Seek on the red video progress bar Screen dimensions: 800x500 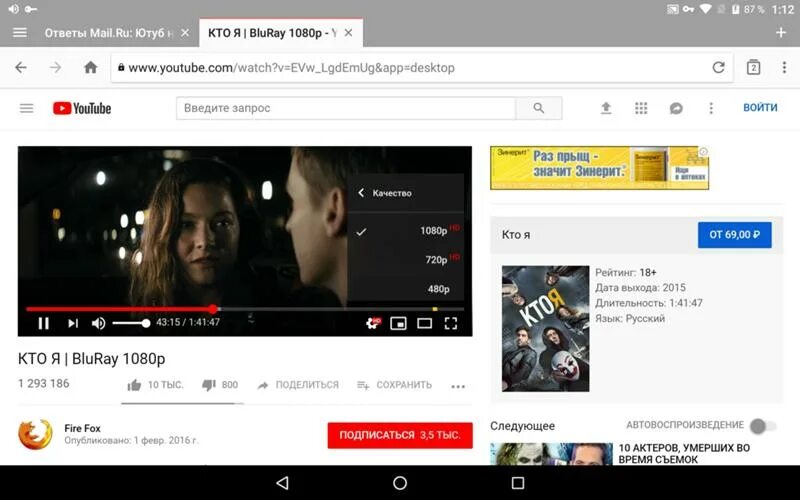pos(245,309)
